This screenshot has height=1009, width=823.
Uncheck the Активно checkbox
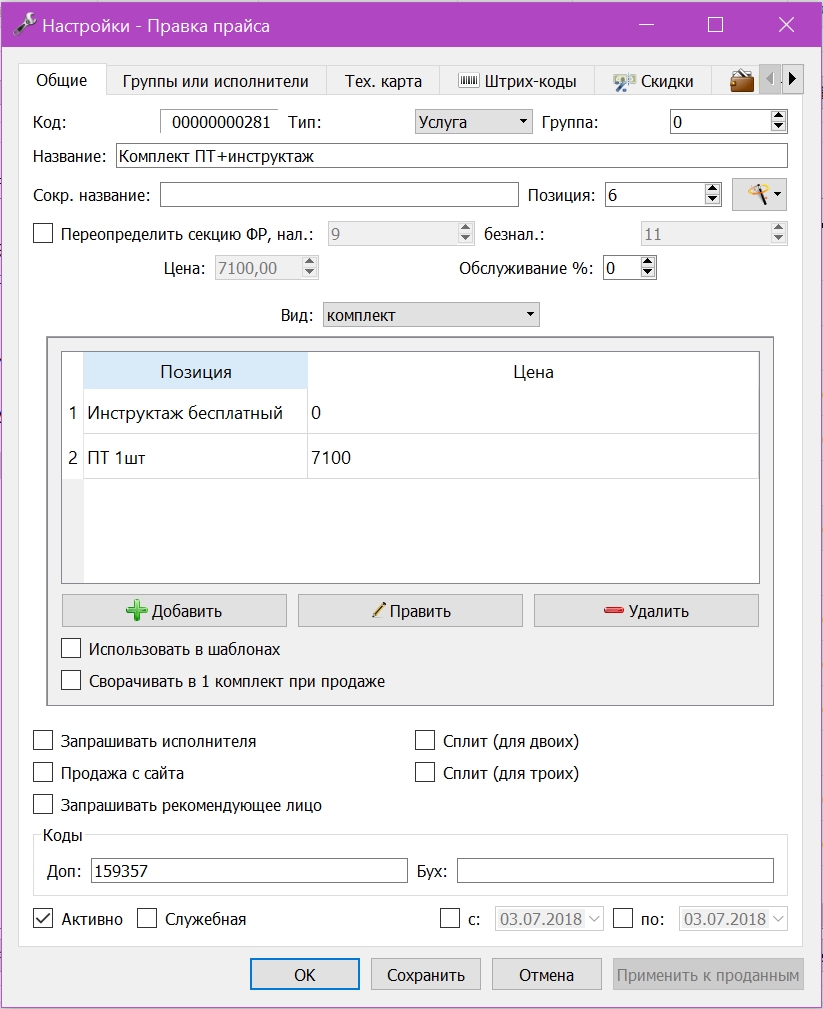(x=43, y=918)
